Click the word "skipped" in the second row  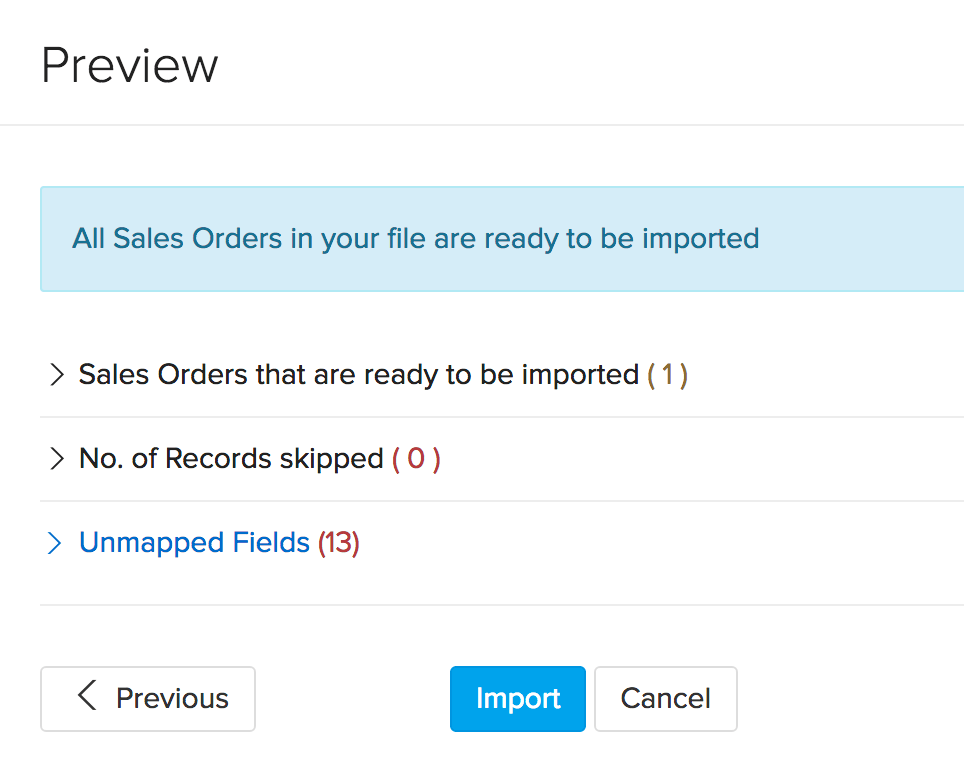click(334, 459)
